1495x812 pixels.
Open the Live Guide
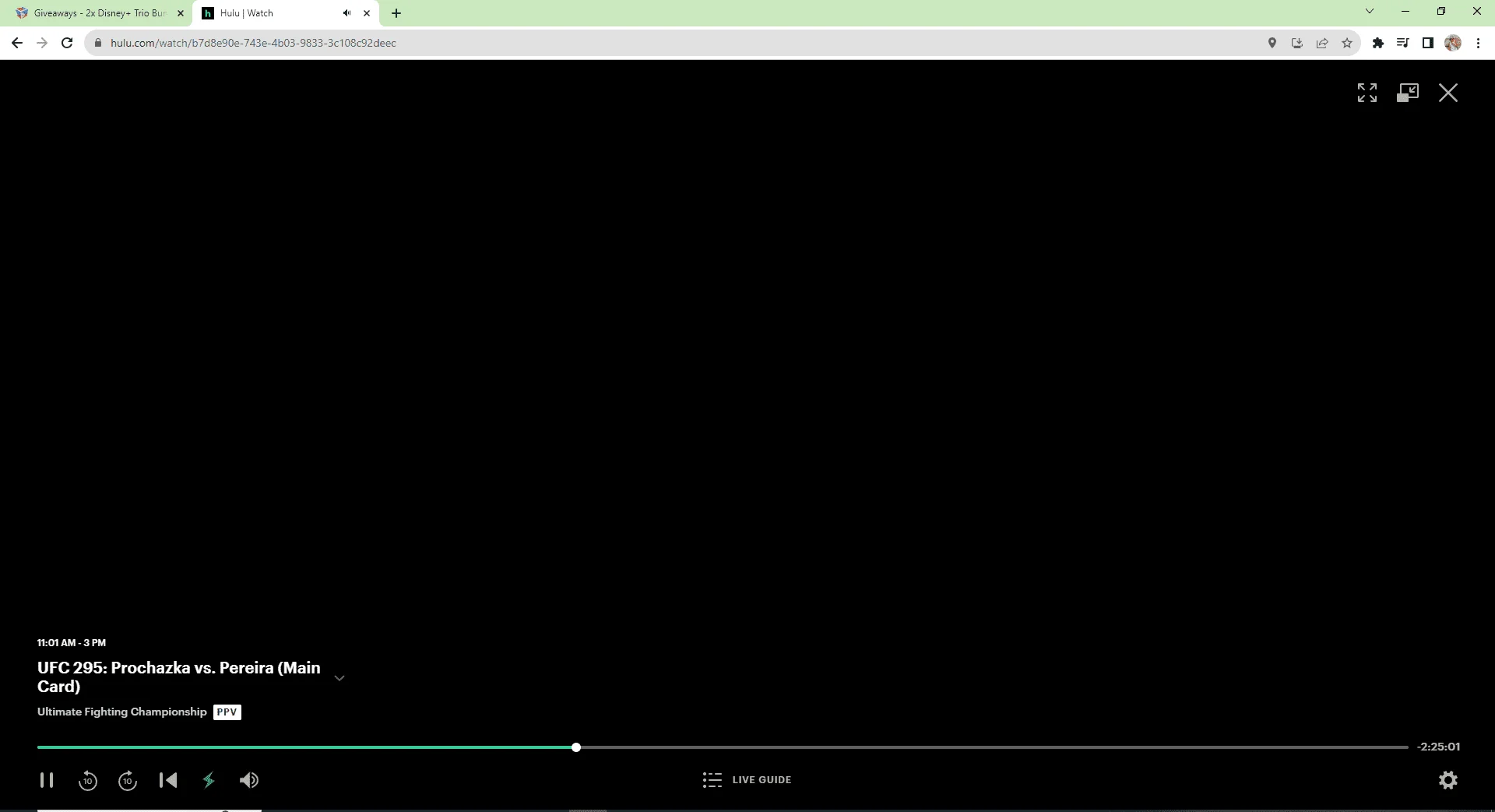[x=747, y=780]
